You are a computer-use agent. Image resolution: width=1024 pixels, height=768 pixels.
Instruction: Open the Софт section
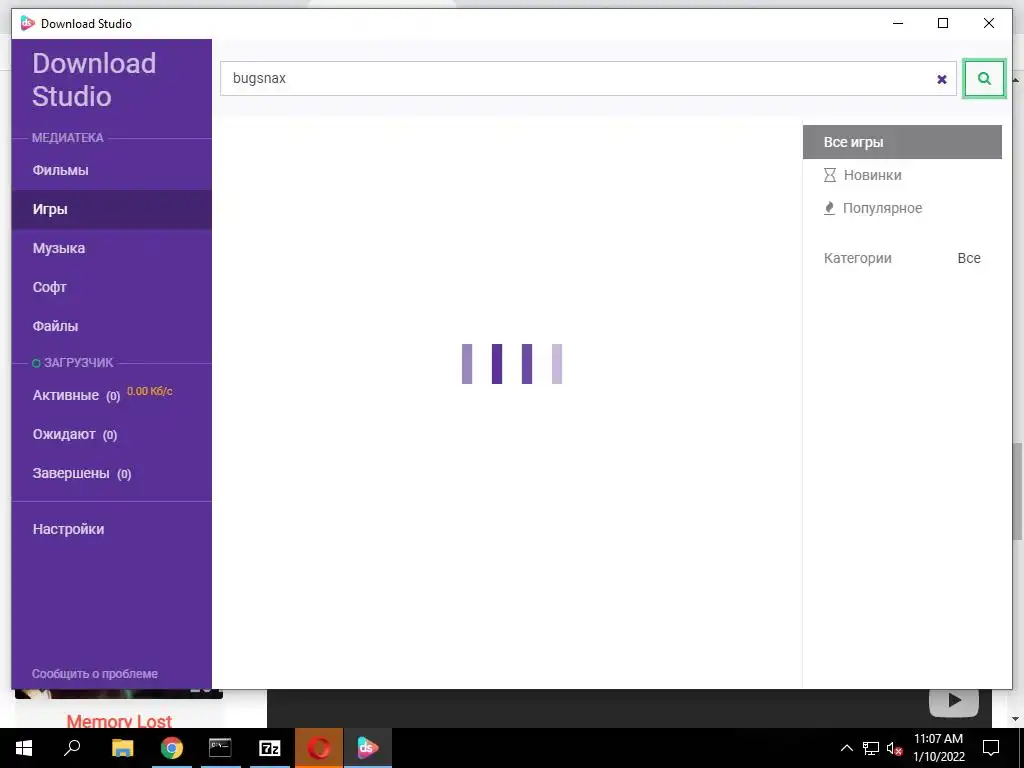click(x=112, y=287)
